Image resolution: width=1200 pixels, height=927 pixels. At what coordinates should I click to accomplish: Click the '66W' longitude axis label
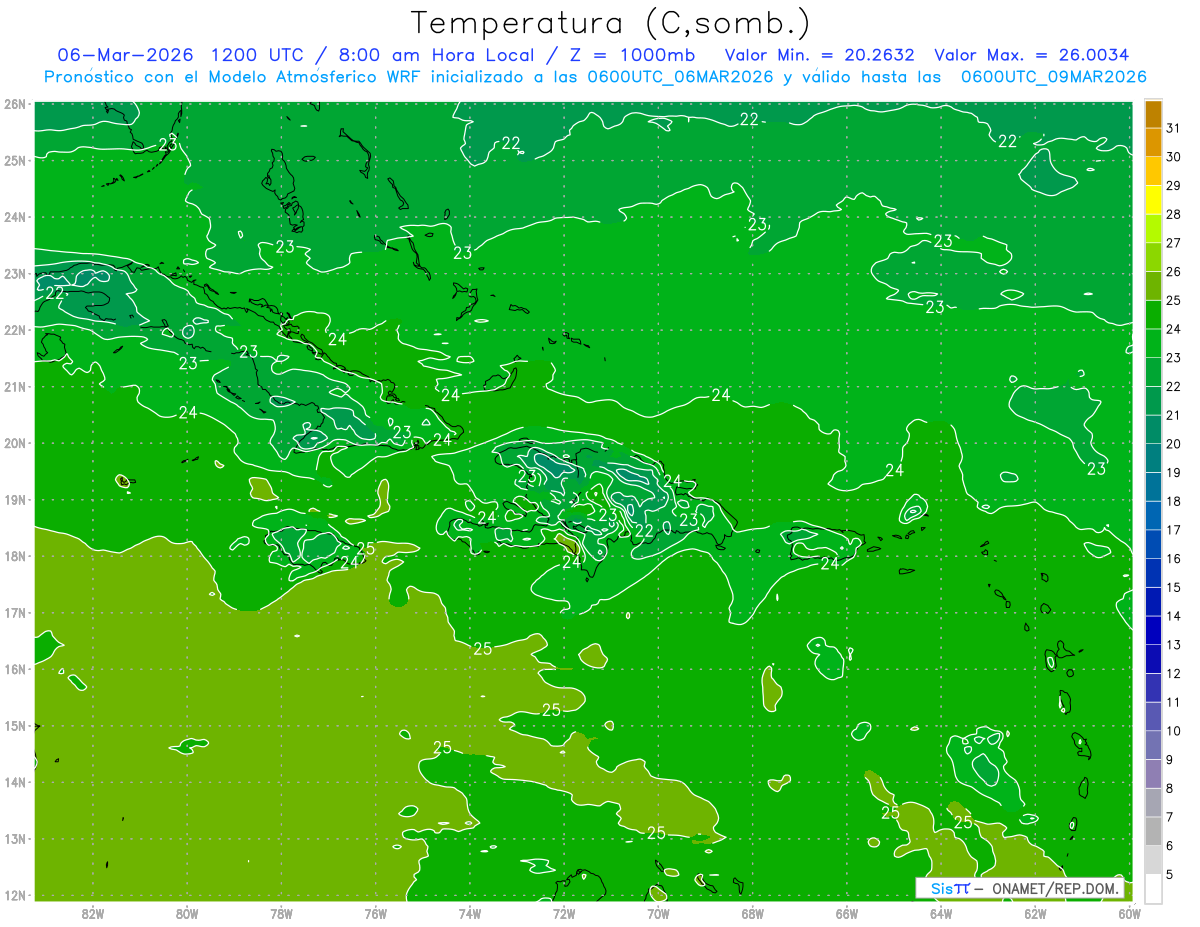point(847,913)
